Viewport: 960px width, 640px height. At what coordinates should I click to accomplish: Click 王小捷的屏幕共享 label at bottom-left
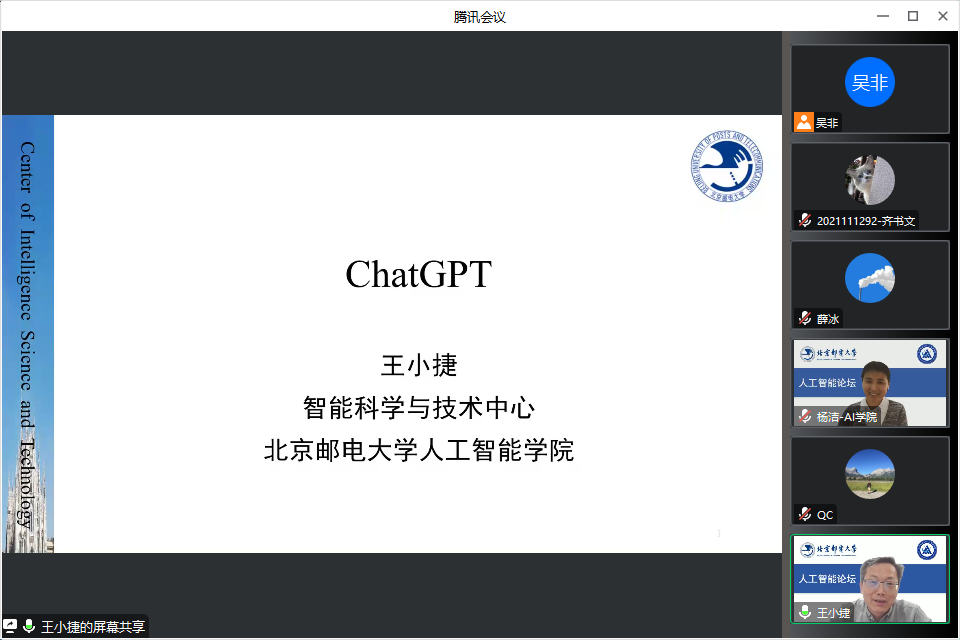point(93,627)
